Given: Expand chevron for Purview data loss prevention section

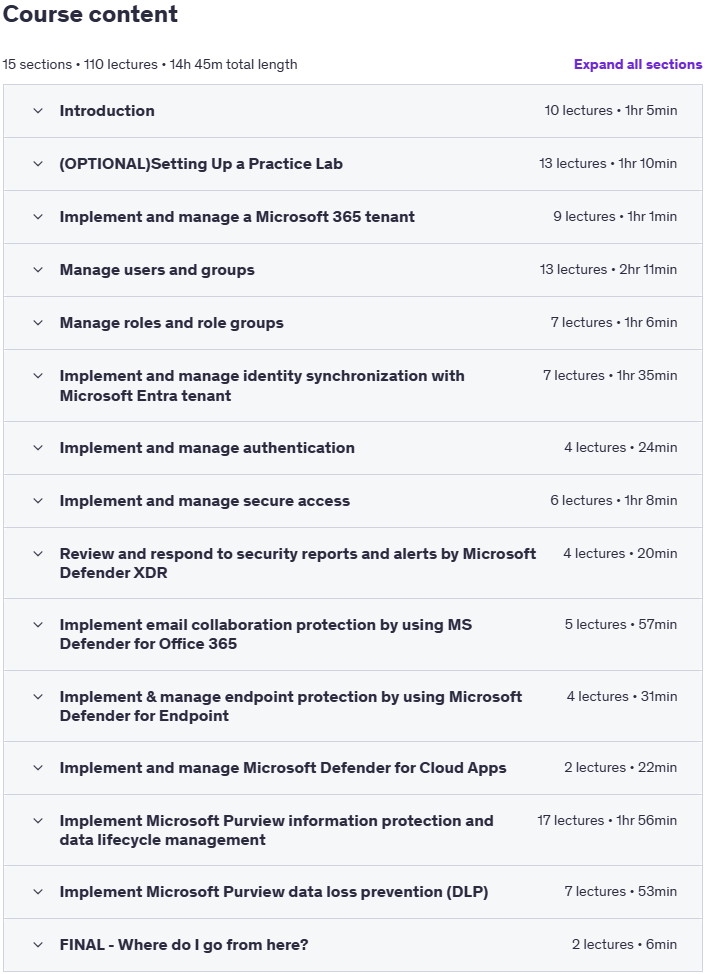Looking at the screenshot, I should [x=38, y=892].
